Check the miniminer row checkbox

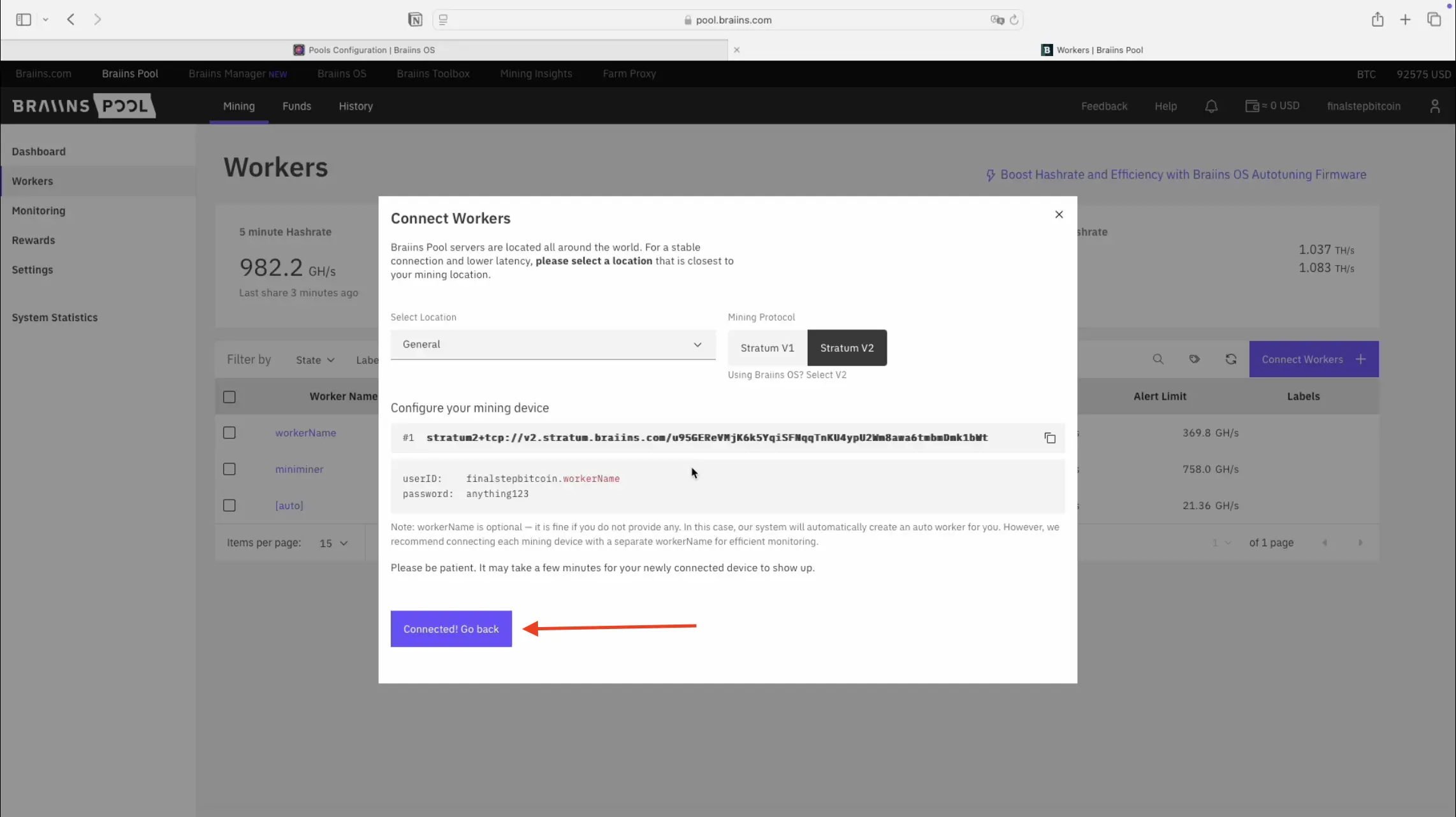(229, 469)
